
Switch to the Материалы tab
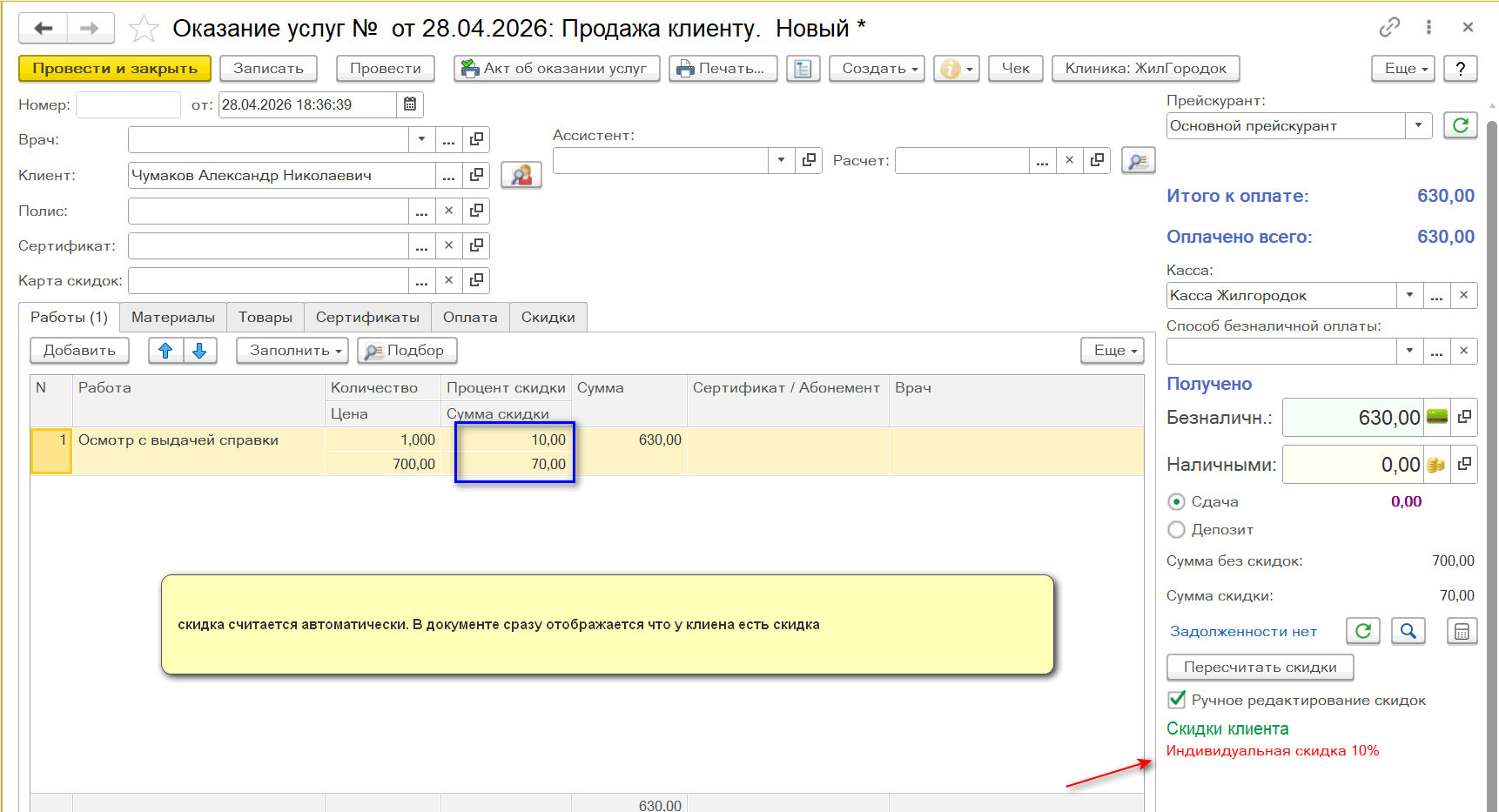point(172,317)
